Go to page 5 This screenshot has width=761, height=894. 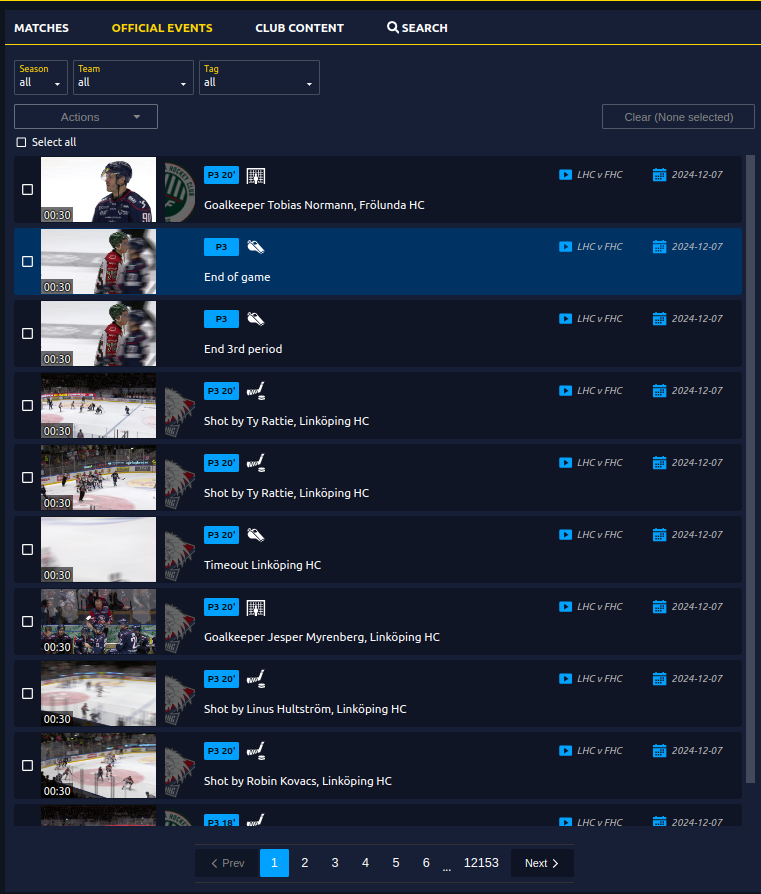click(396, 863)
